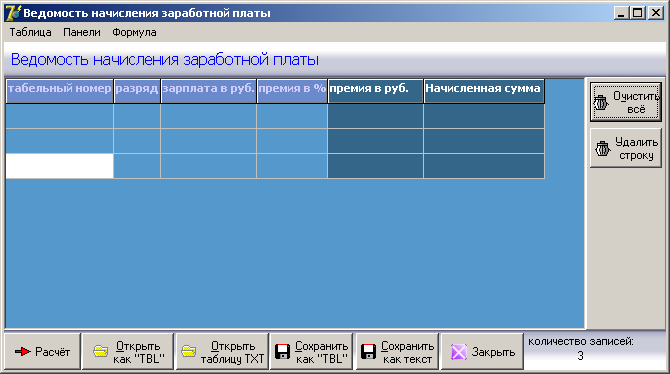
Task: Click first row зарплата в руб. cell
Action: click(209, 116)
